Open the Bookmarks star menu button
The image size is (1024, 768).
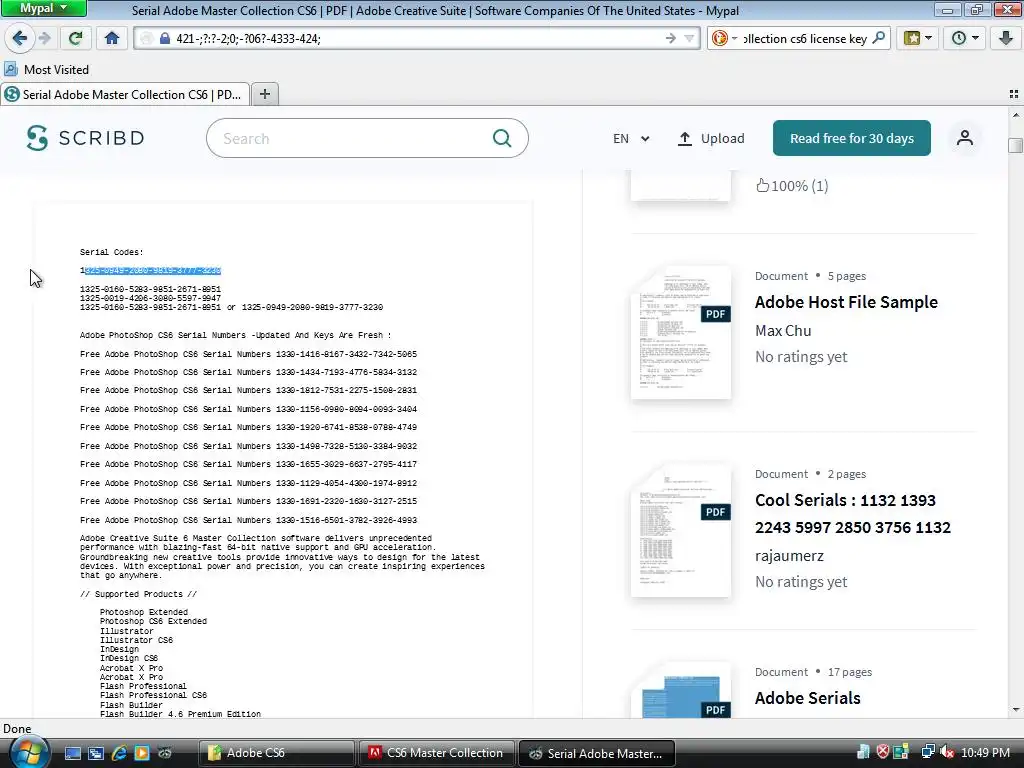918,38
